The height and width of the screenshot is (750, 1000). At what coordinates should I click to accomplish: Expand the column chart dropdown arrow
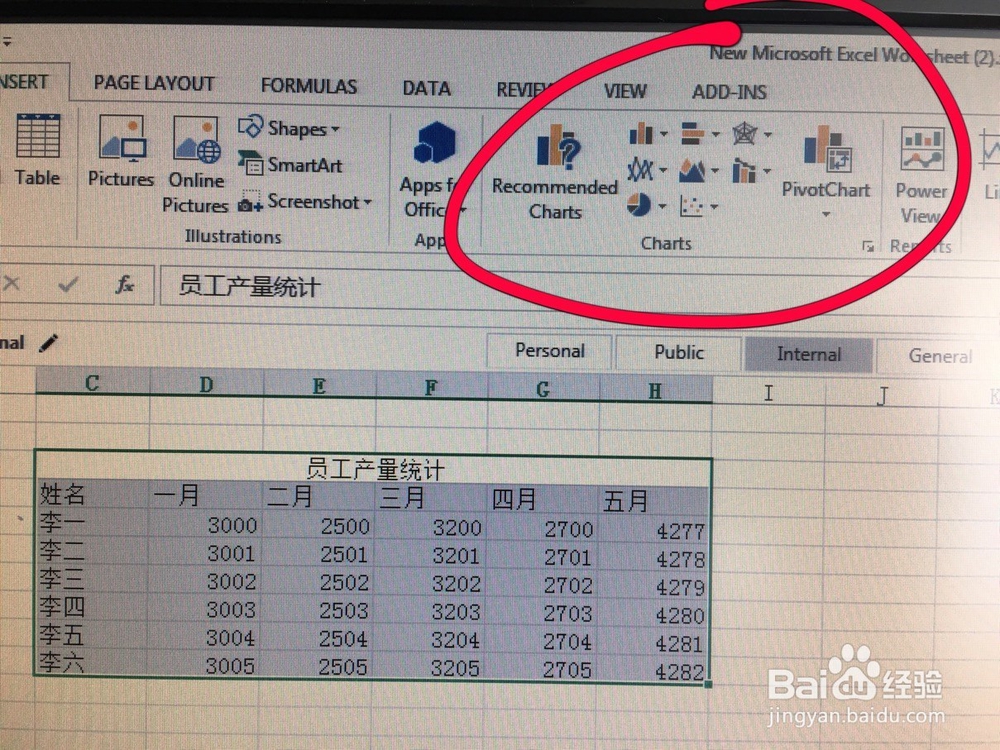pyautogui.click(x=664, y=134)
